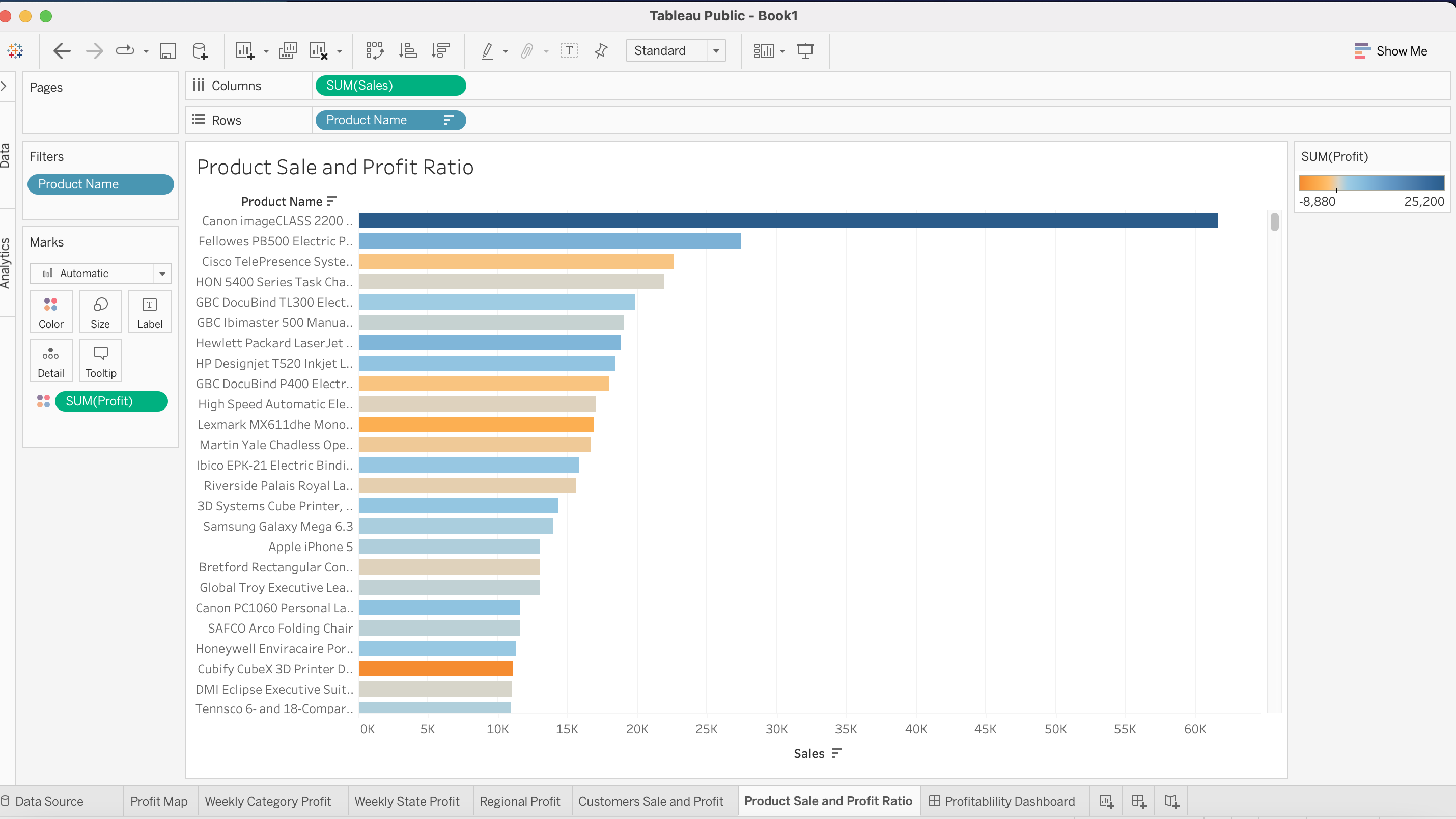Viewport: 1456px width, 819px height.
Task: Click the Fix Axes pin icon
Action: [601, 51]
